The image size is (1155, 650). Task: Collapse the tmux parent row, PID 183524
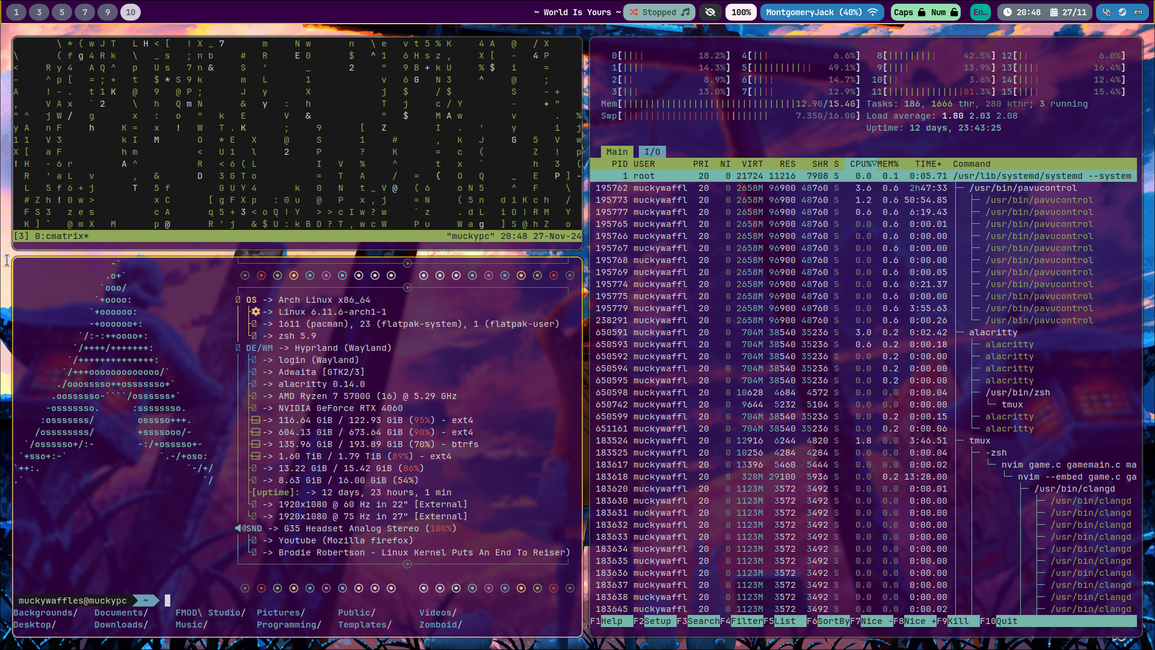coord(863,441)
